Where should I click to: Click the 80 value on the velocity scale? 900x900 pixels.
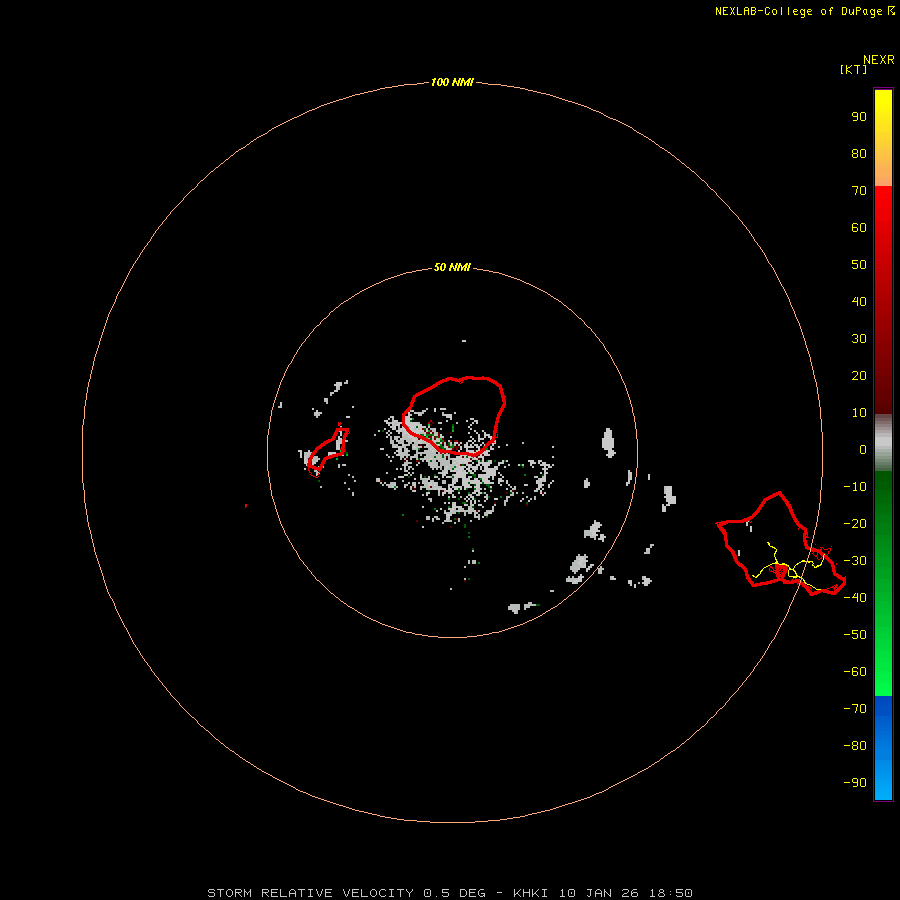(x=859, y=153)
